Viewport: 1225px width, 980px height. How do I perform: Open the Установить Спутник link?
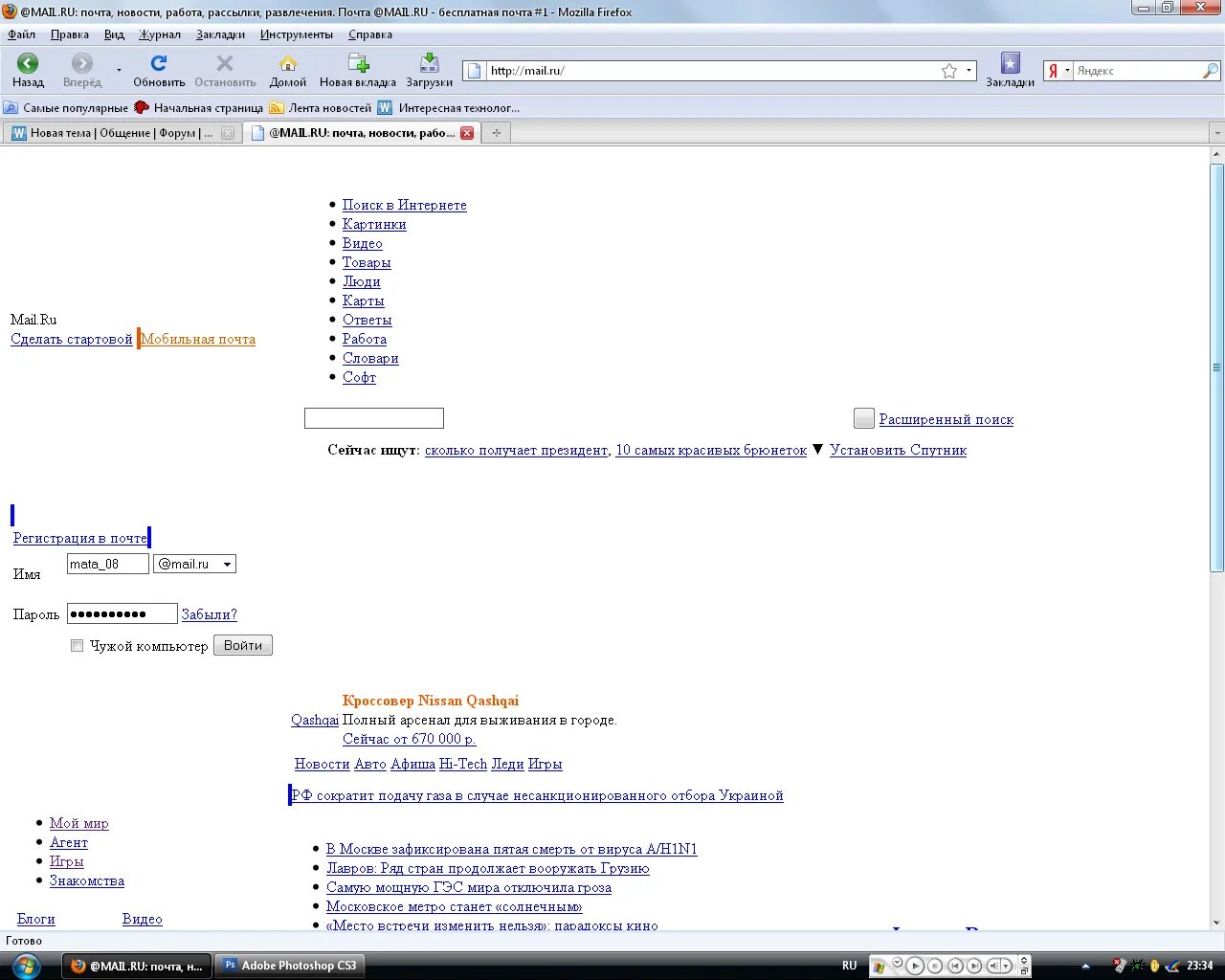click(899, 450)
